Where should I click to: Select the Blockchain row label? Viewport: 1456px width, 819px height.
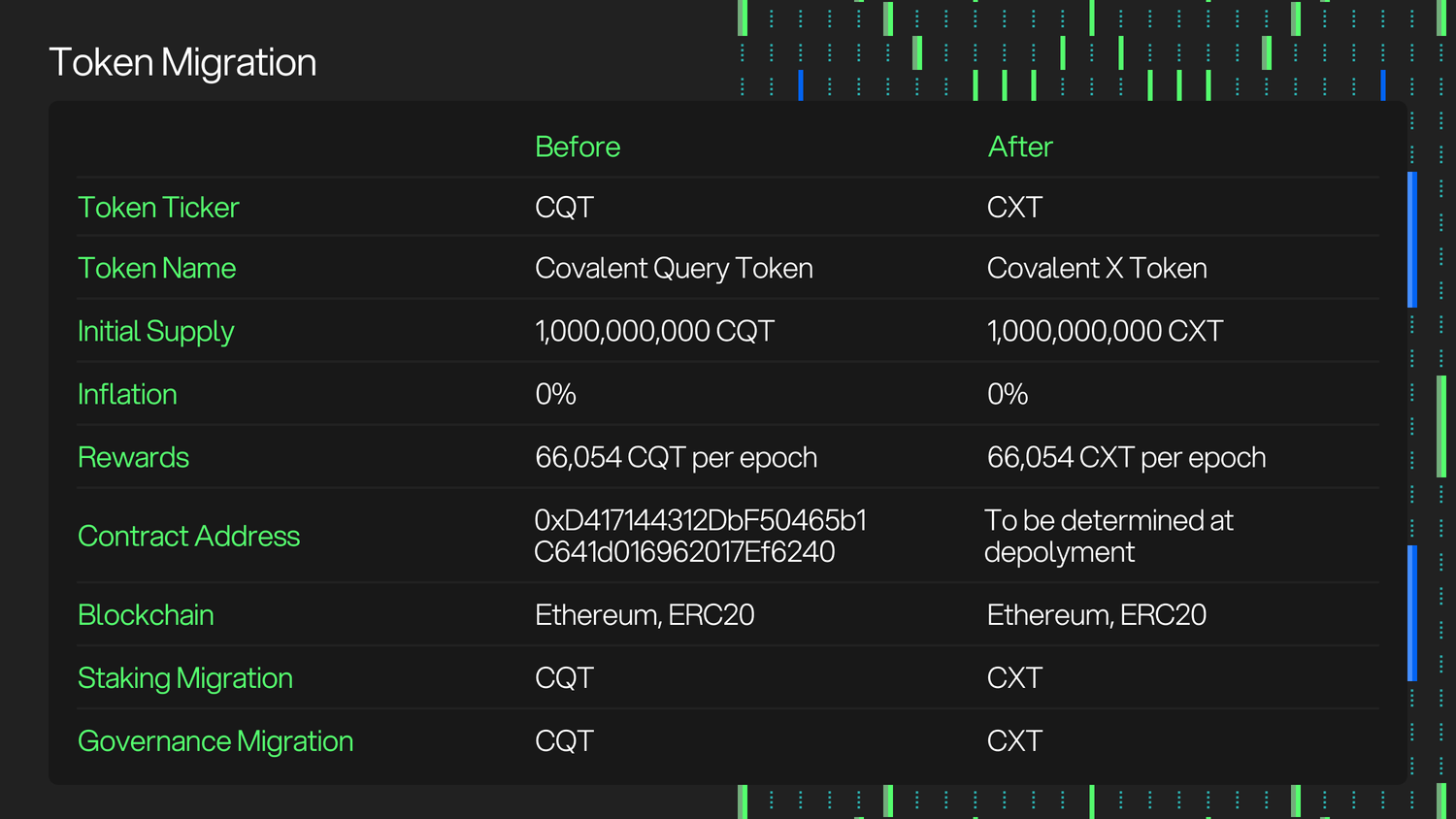(146, 614)
